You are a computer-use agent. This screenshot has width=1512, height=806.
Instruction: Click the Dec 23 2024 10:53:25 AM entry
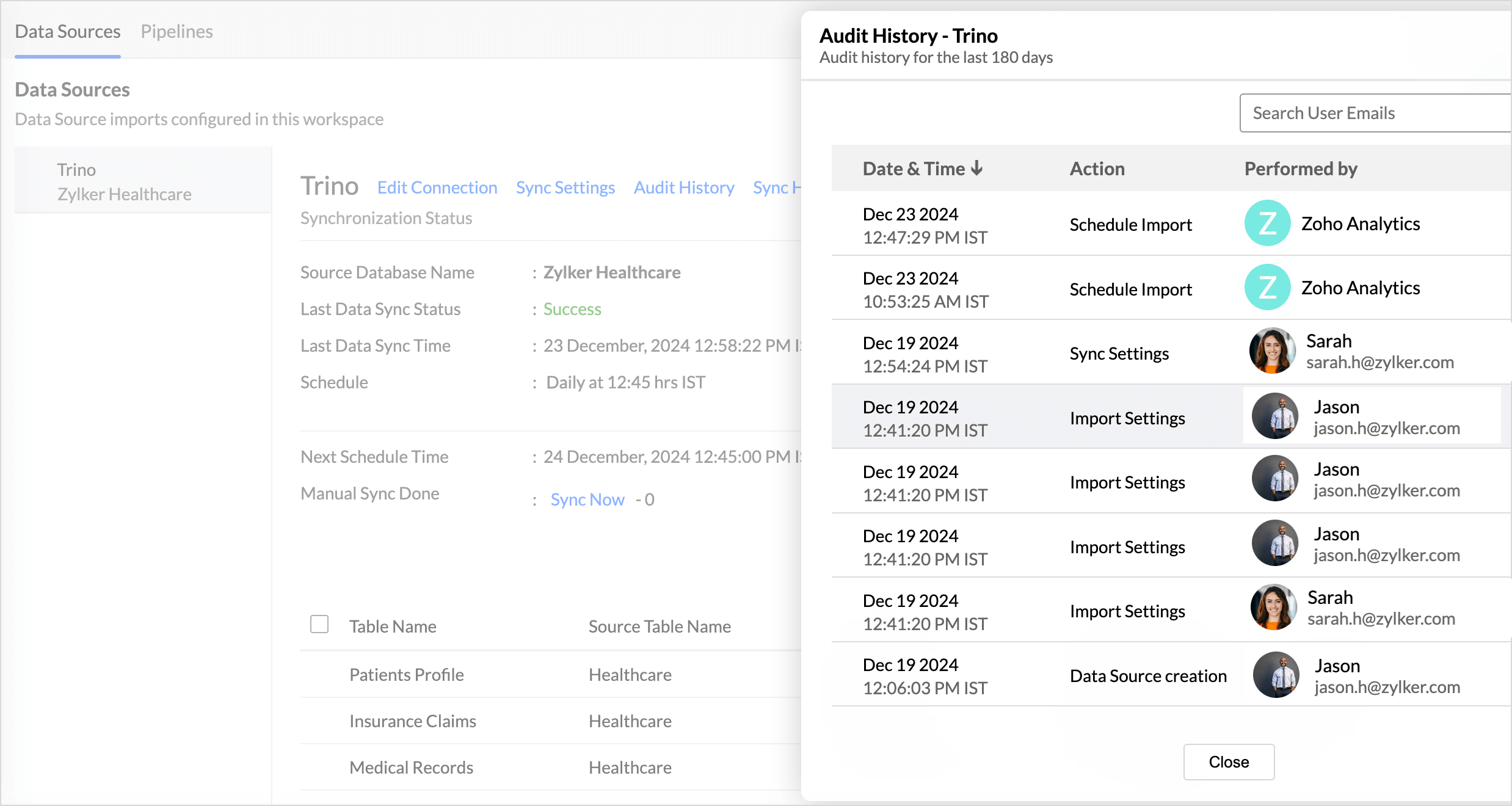point(926,289)
